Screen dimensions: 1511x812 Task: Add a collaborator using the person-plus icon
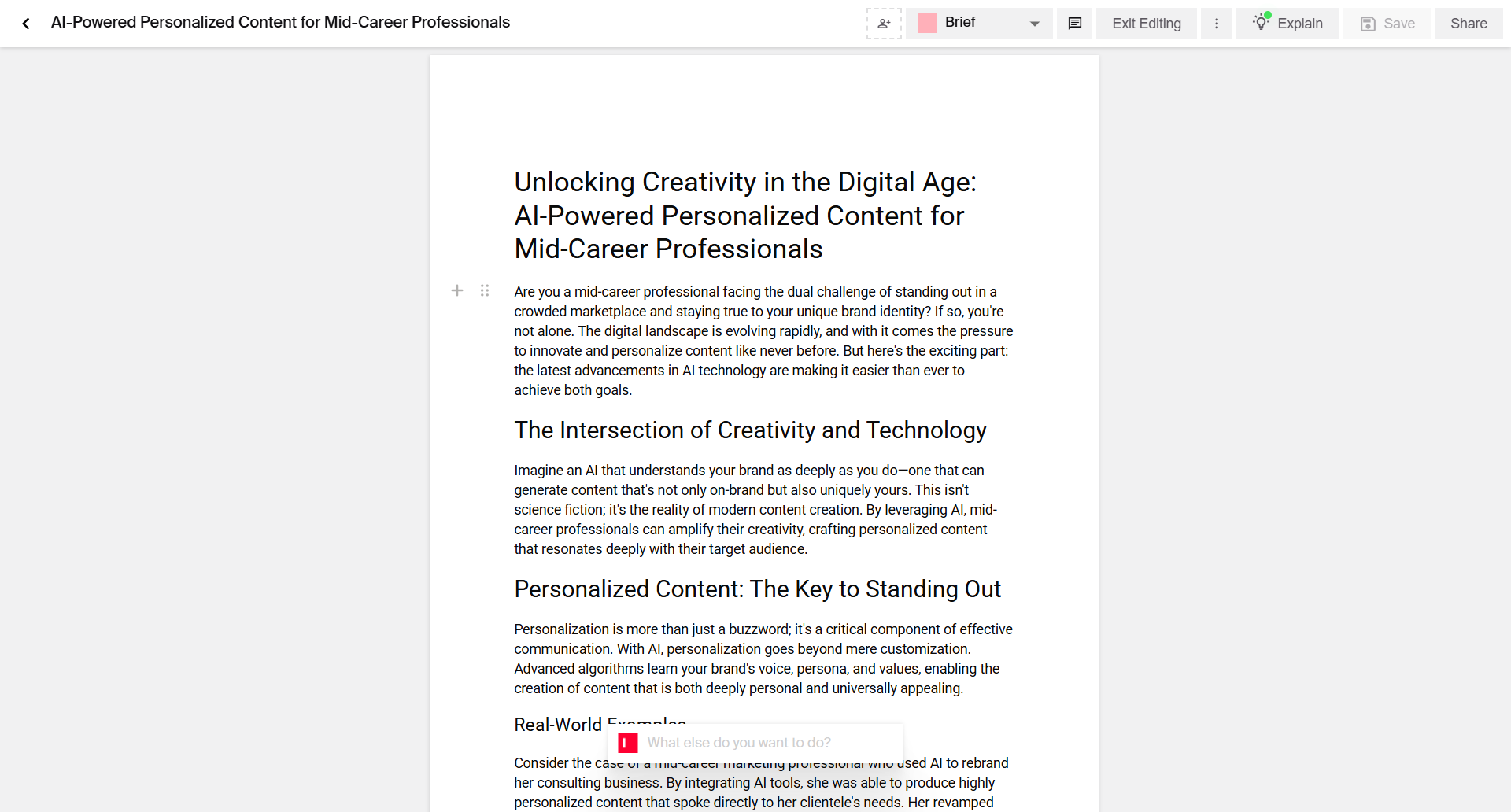pyautogui.click(x=884, y=23)
